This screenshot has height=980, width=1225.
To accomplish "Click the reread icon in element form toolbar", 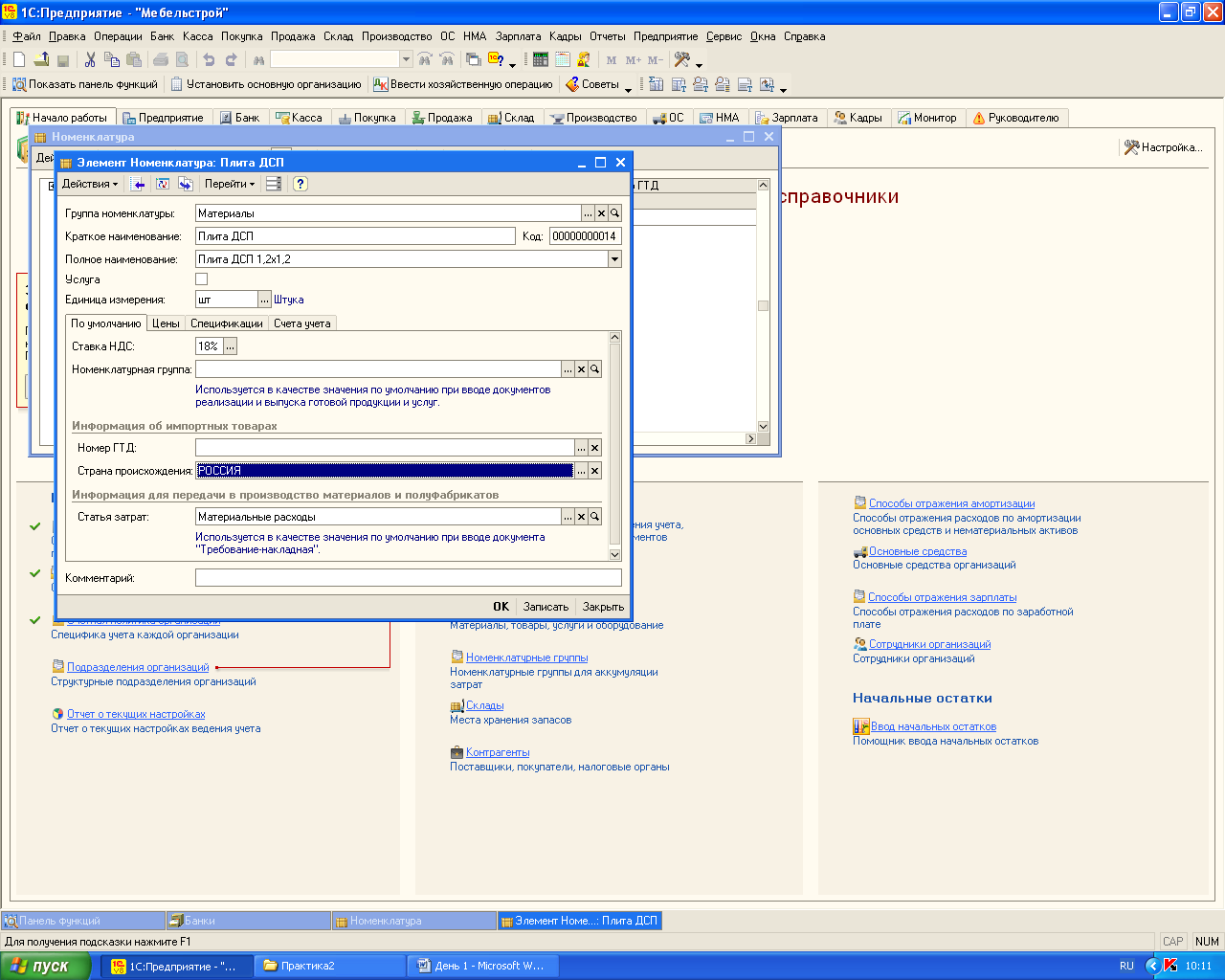I will 163,184.
